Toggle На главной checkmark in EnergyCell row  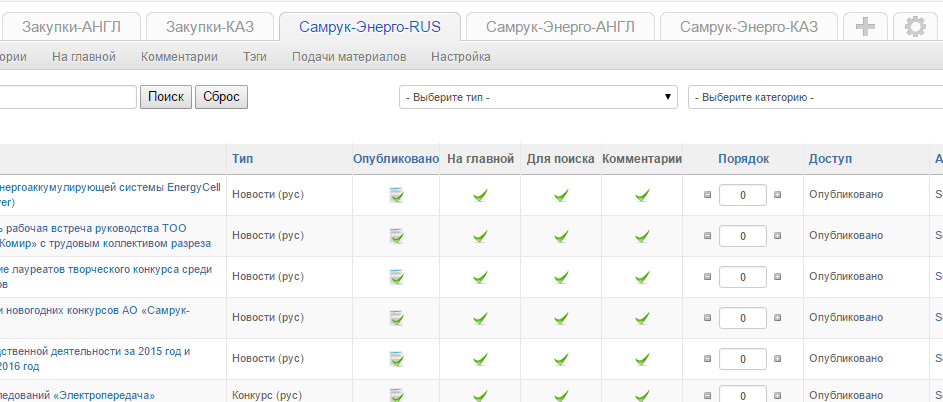tap(480, 195)
